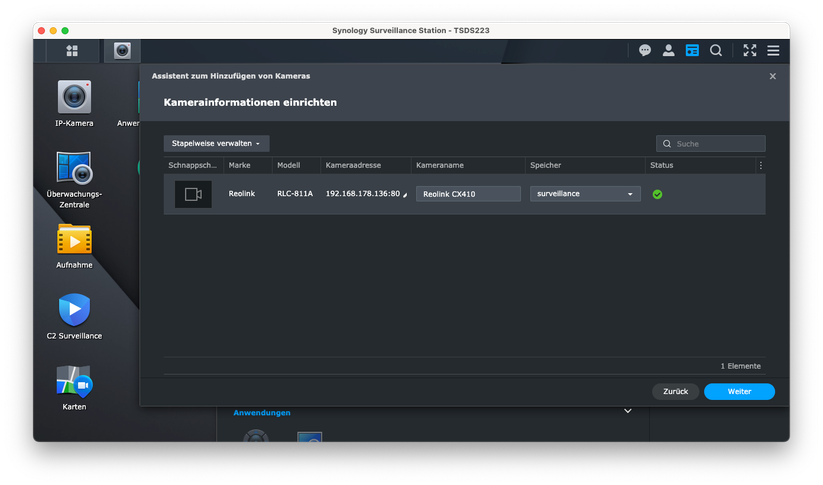Click the Anwendungen heading link
823x485 pixels.
[262, 413]
